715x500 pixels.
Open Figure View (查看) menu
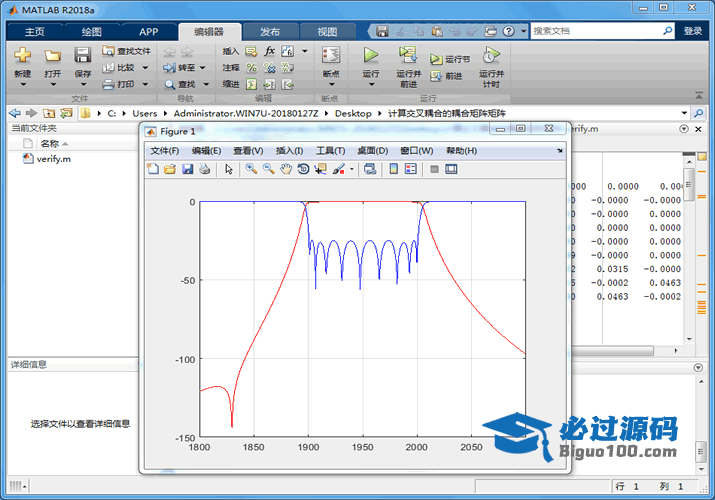pyautogui.click(x=248, y=151)
